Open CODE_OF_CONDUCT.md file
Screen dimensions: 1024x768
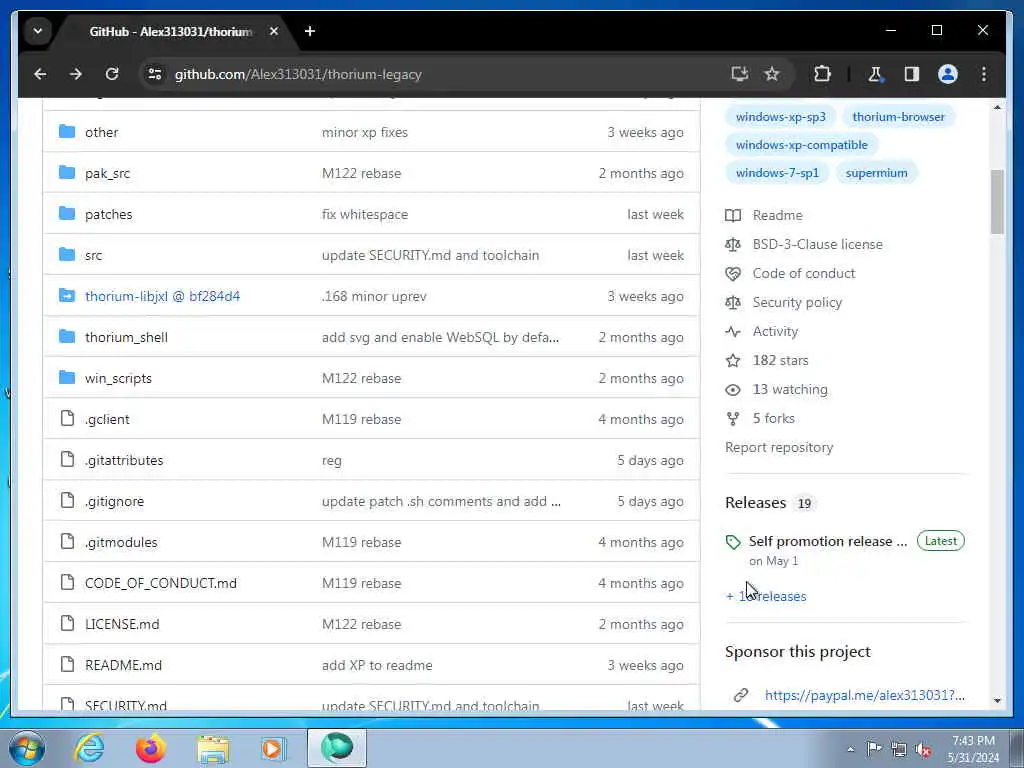[x=161, y=583]
